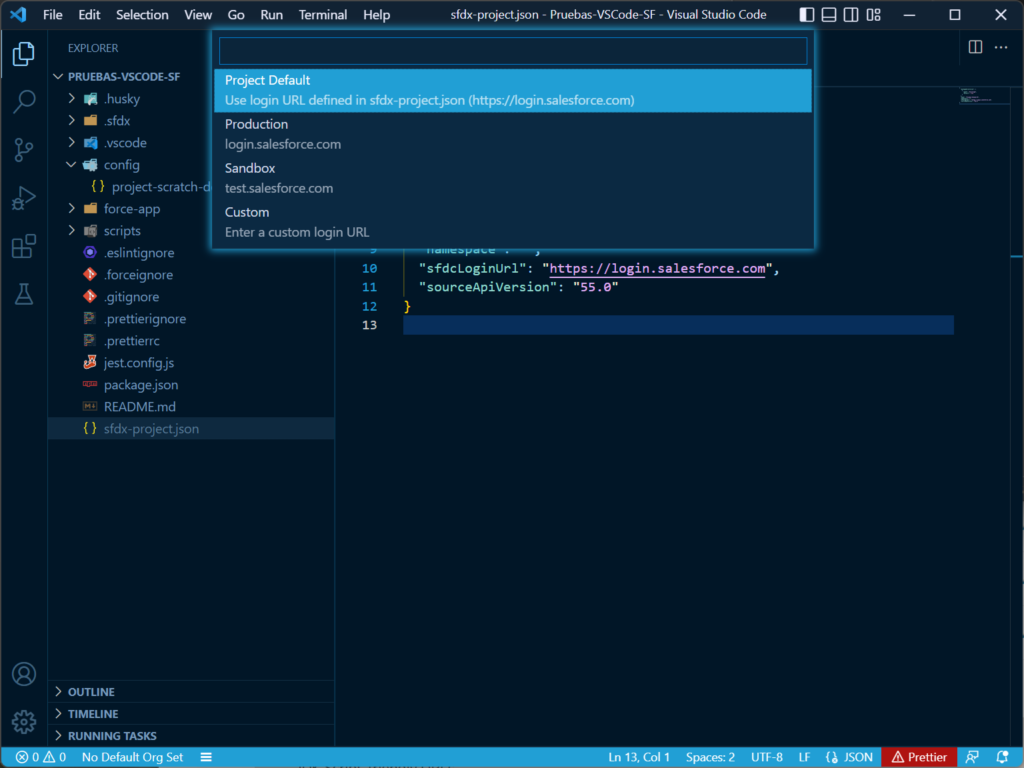Viewport: 1024px width, 768px height.
Task: Change the Spaces: 2 indentation setting
Action: click(710, 757)
